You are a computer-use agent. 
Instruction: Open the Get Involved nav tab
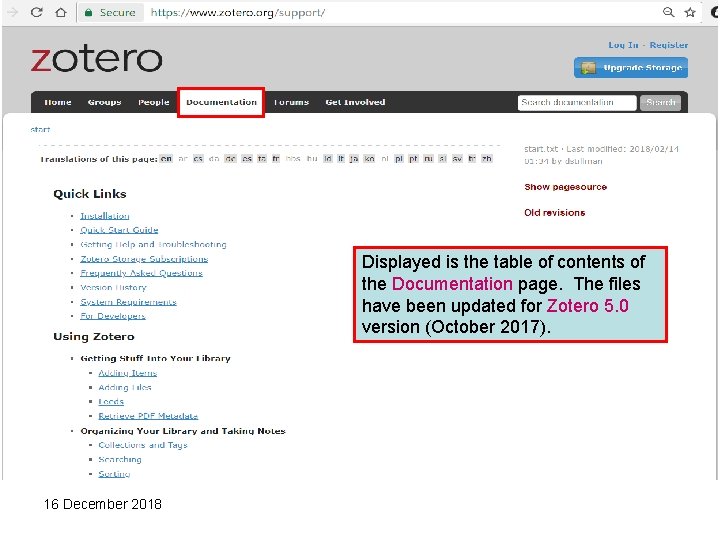point(355,102)
